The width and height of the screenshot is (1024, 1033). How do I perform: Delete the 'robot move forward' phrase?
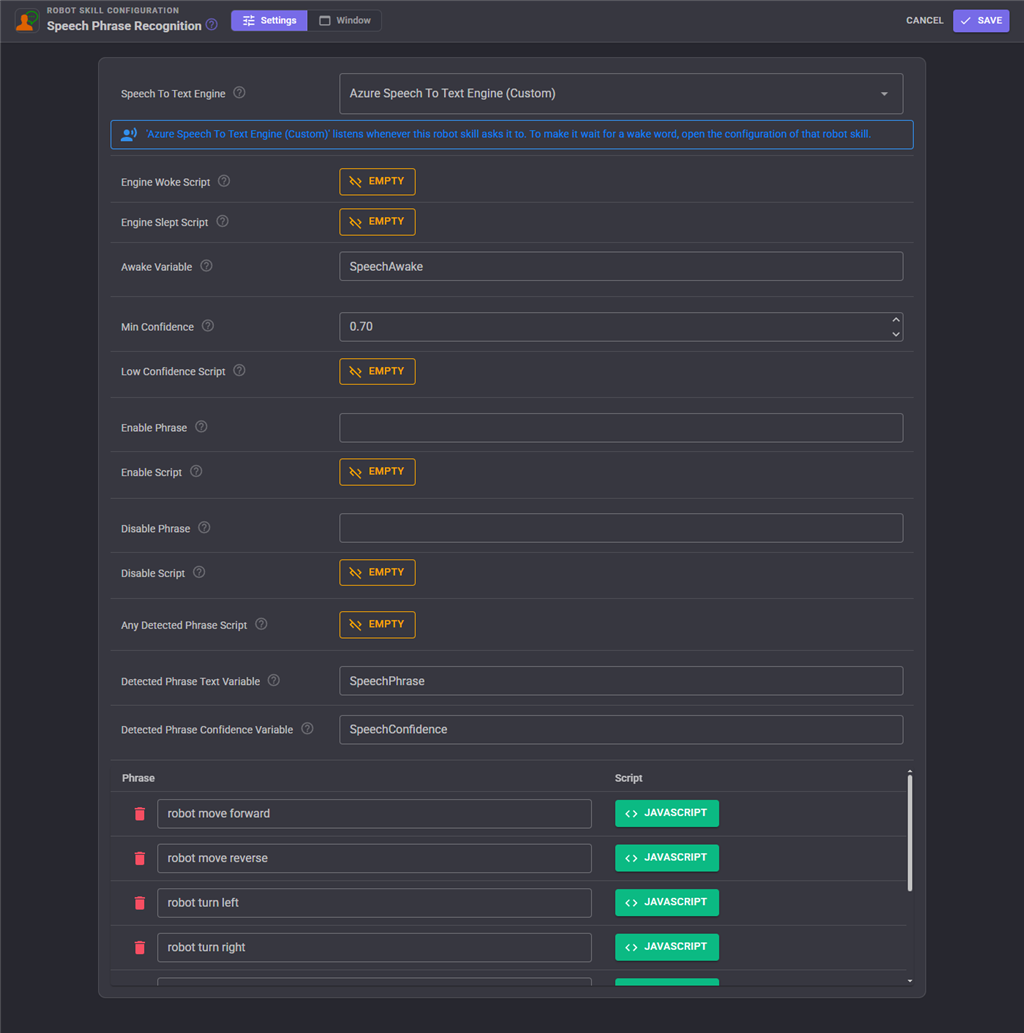pos(140,814)
